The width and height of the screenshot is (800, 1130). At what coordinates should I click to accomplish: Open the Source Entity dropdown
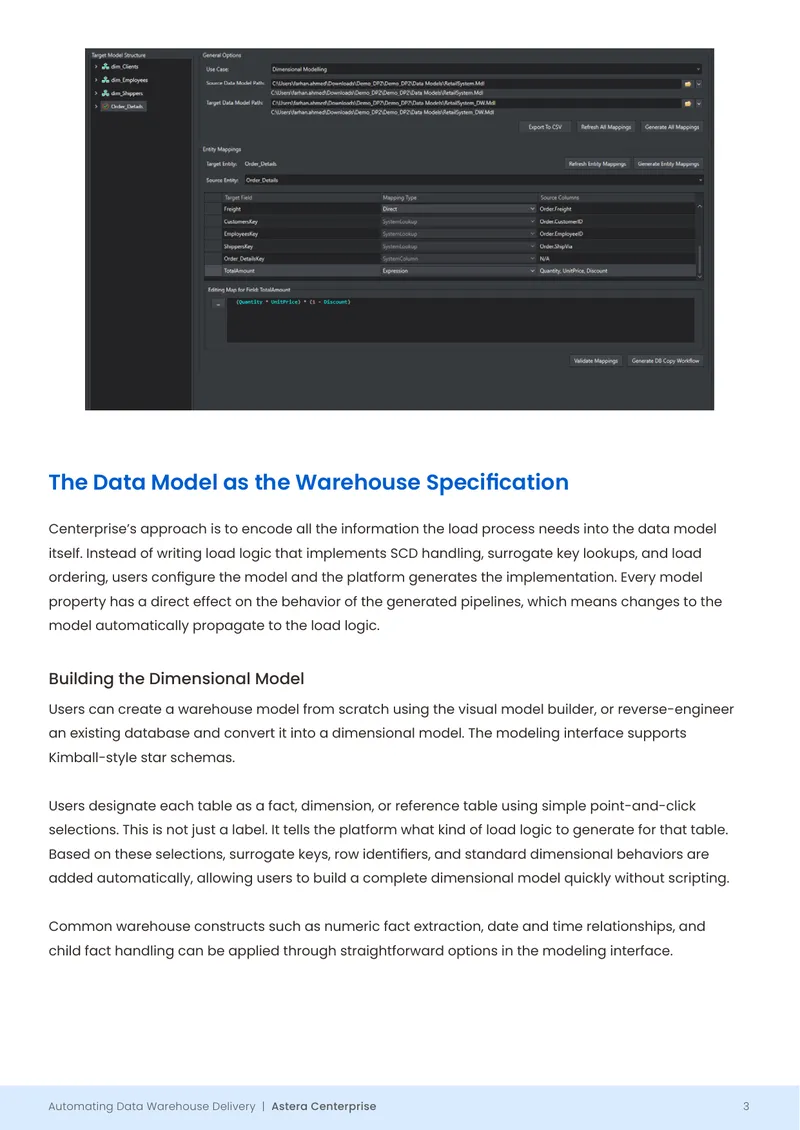point(474,180)
